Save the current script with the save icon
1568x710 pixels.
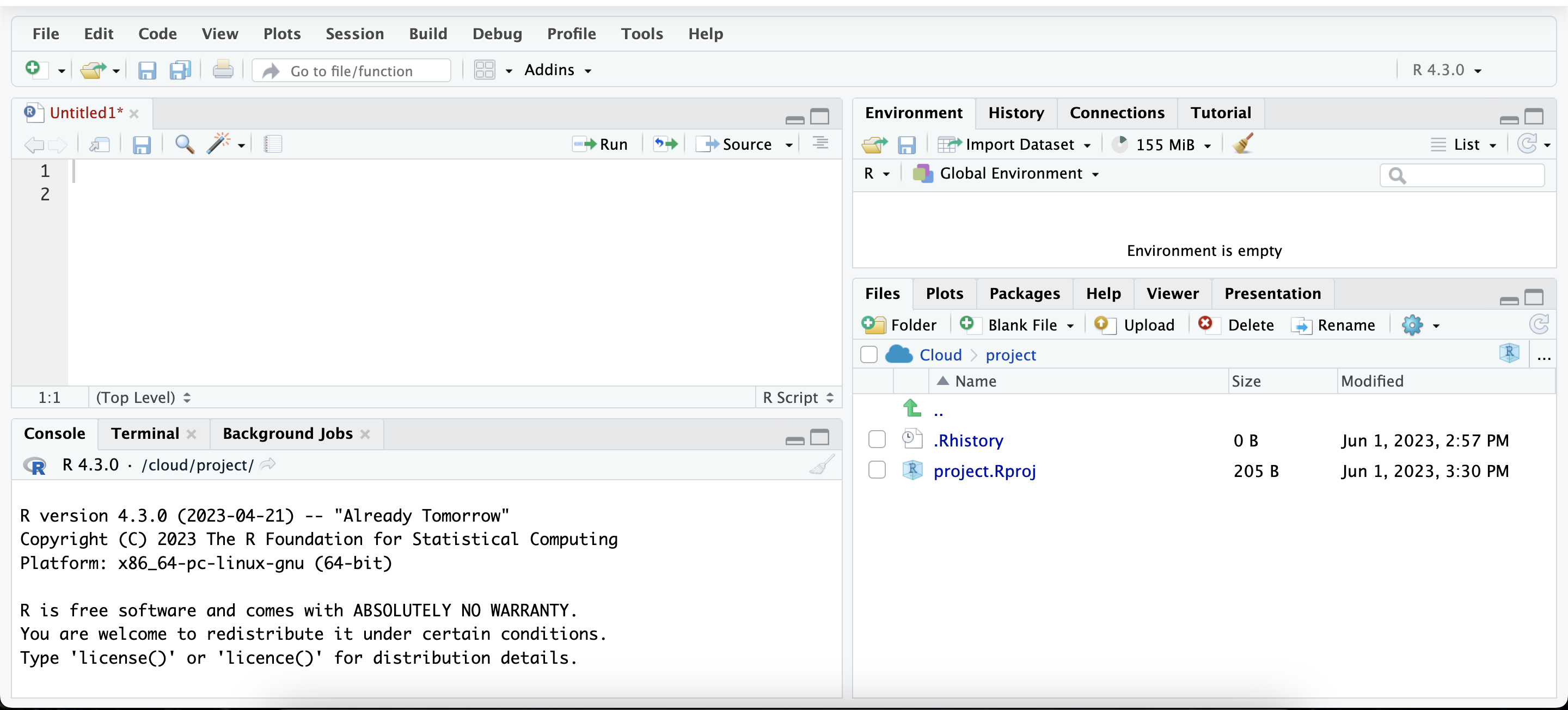pos(142,144)
